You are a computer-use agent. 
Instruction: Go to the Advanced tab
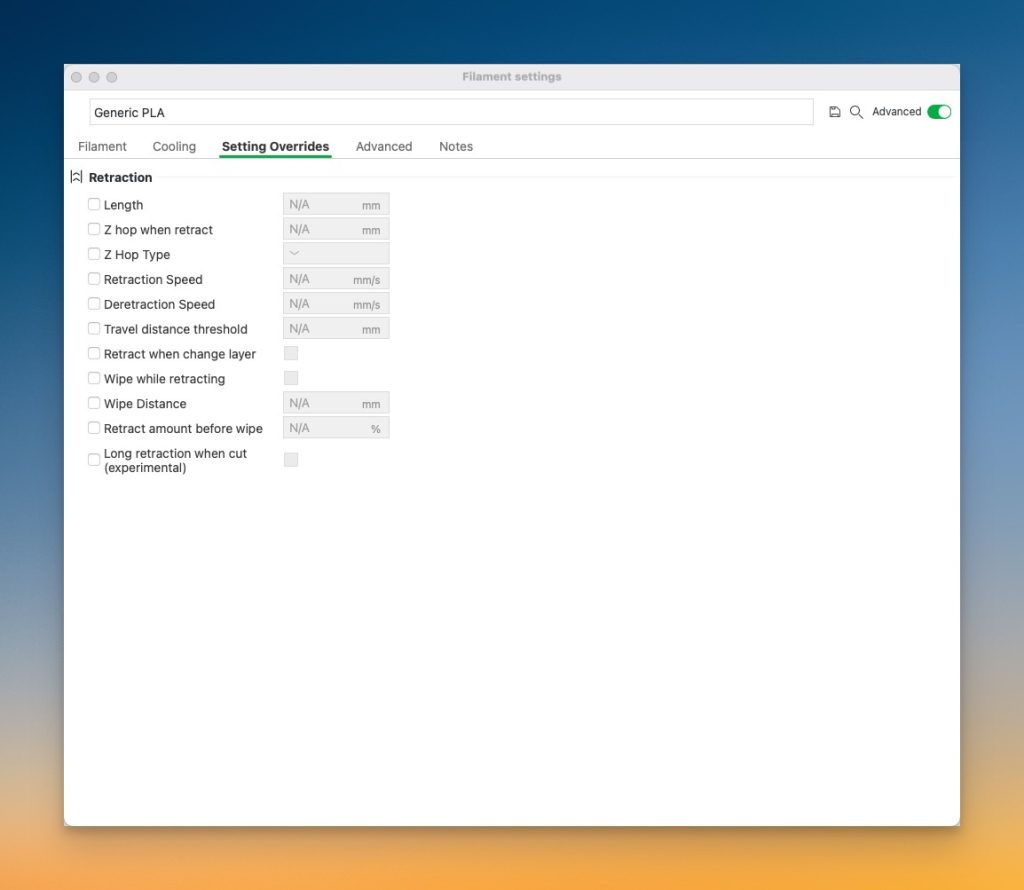tap(384, 146)
